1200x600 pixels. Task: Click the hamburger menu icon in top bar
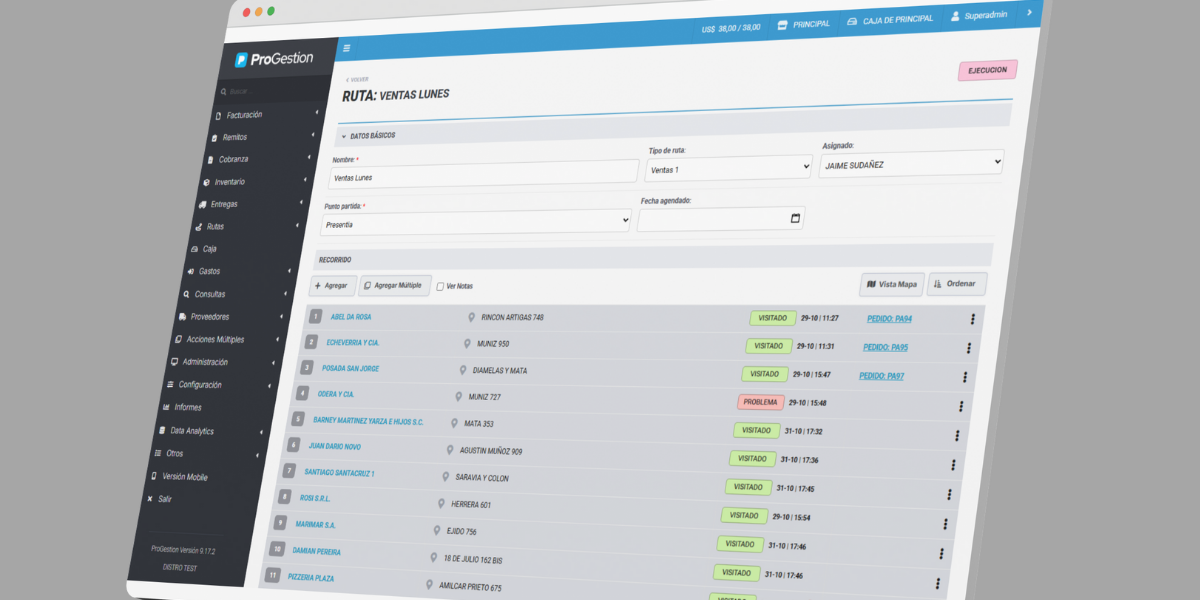click(347, 48)
